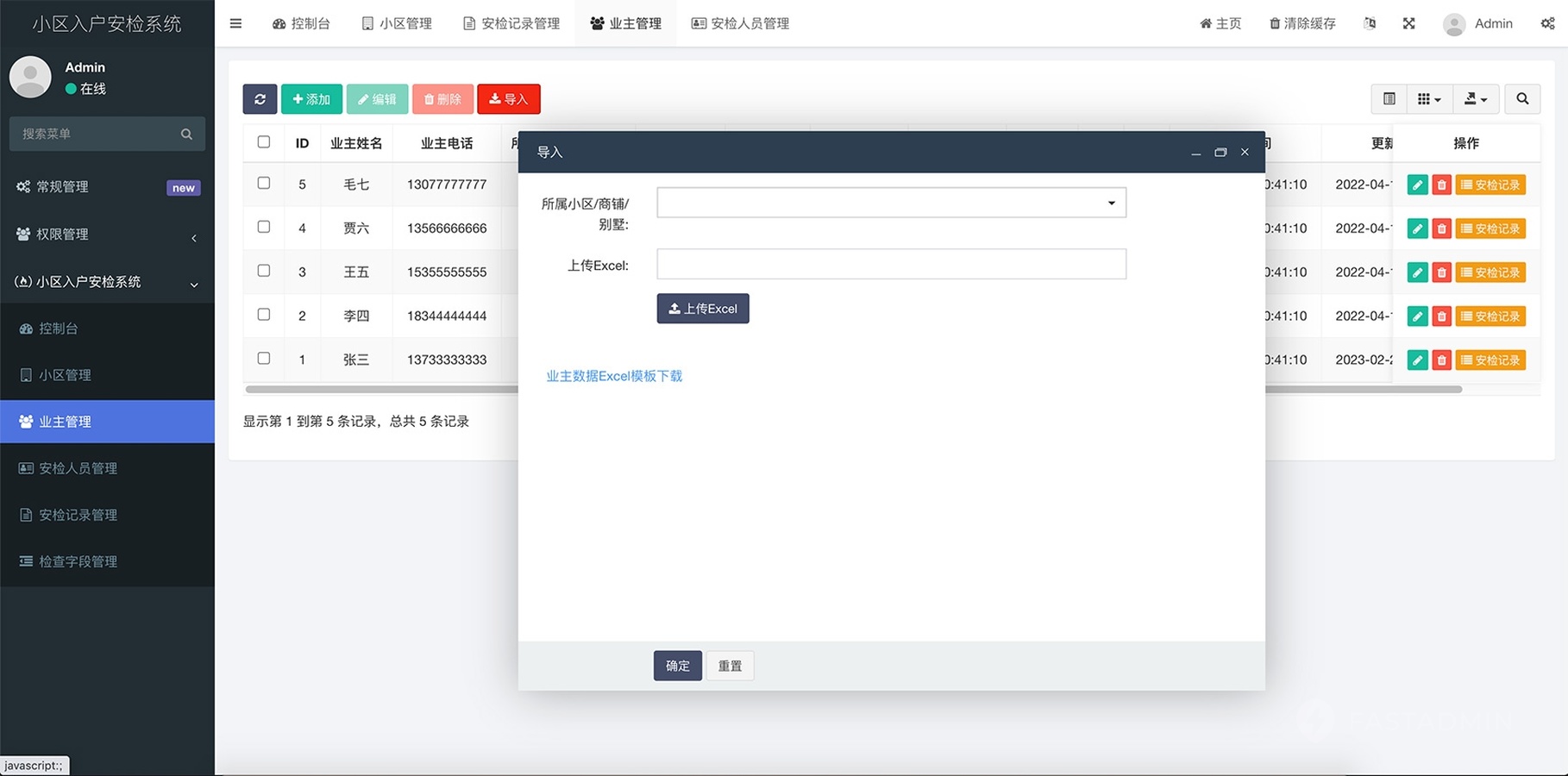Viewport: 1568px width, 776px height.
Task: Click the horizontal scrollbar under the table
Action: (x=1363, y=390)
